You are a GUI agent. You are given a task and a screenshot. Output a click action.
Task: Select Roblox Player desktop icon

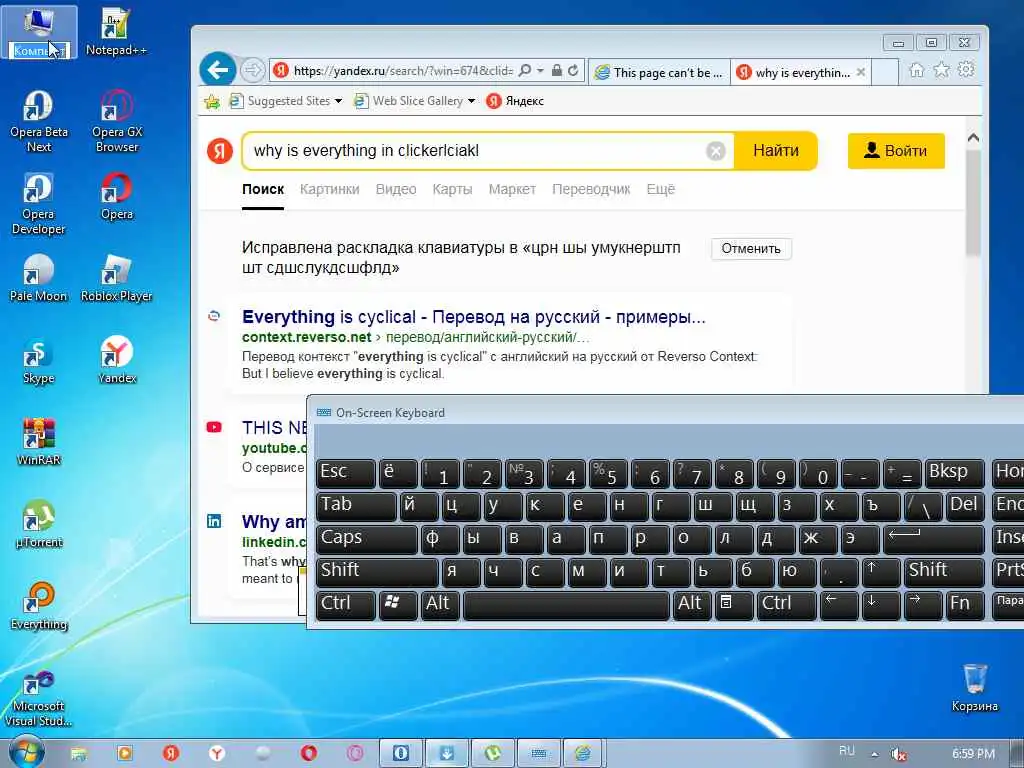[x=117, y=278]
